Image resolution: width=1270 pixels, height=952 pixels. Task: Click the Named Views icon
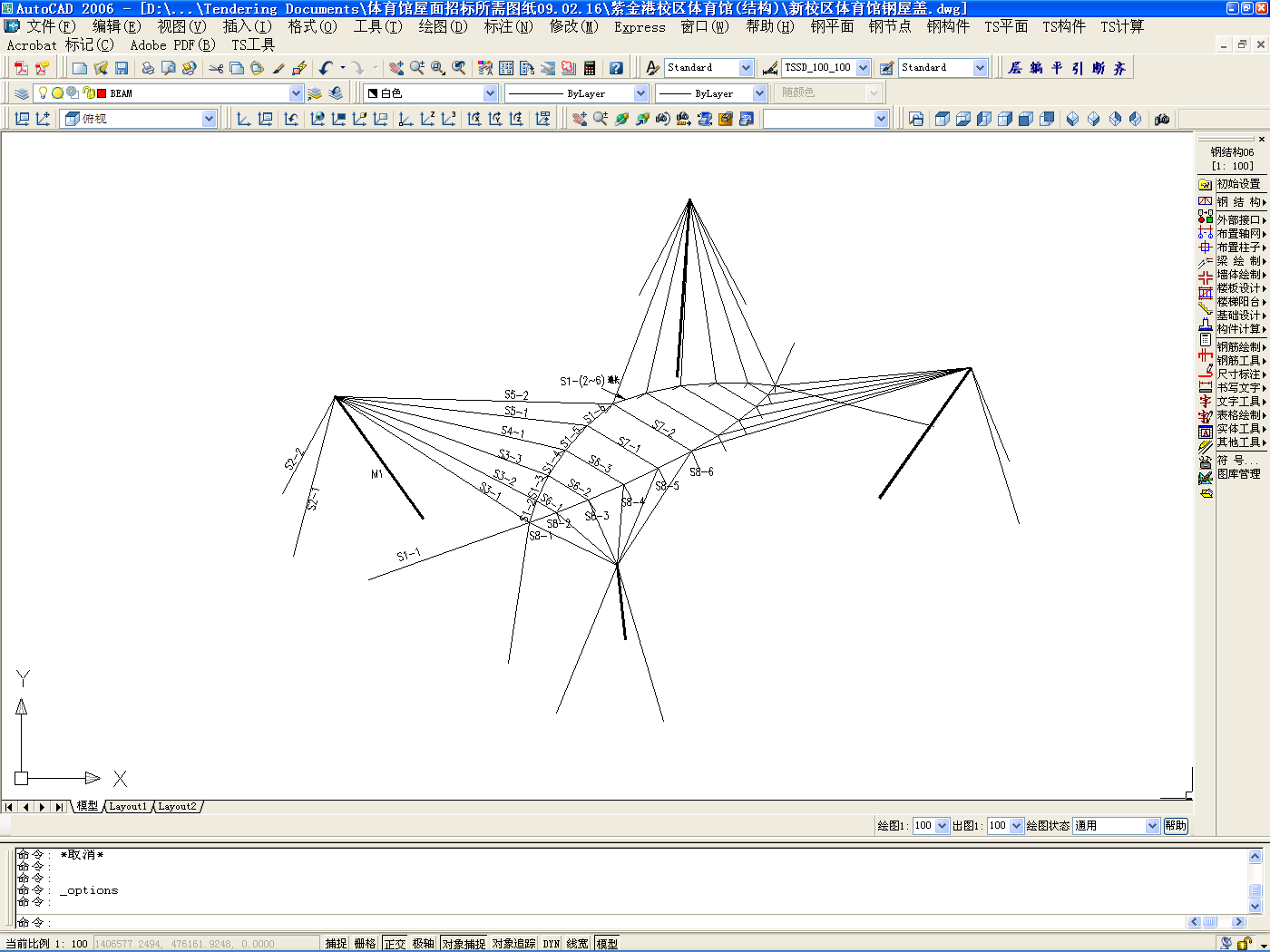(916, 119)
